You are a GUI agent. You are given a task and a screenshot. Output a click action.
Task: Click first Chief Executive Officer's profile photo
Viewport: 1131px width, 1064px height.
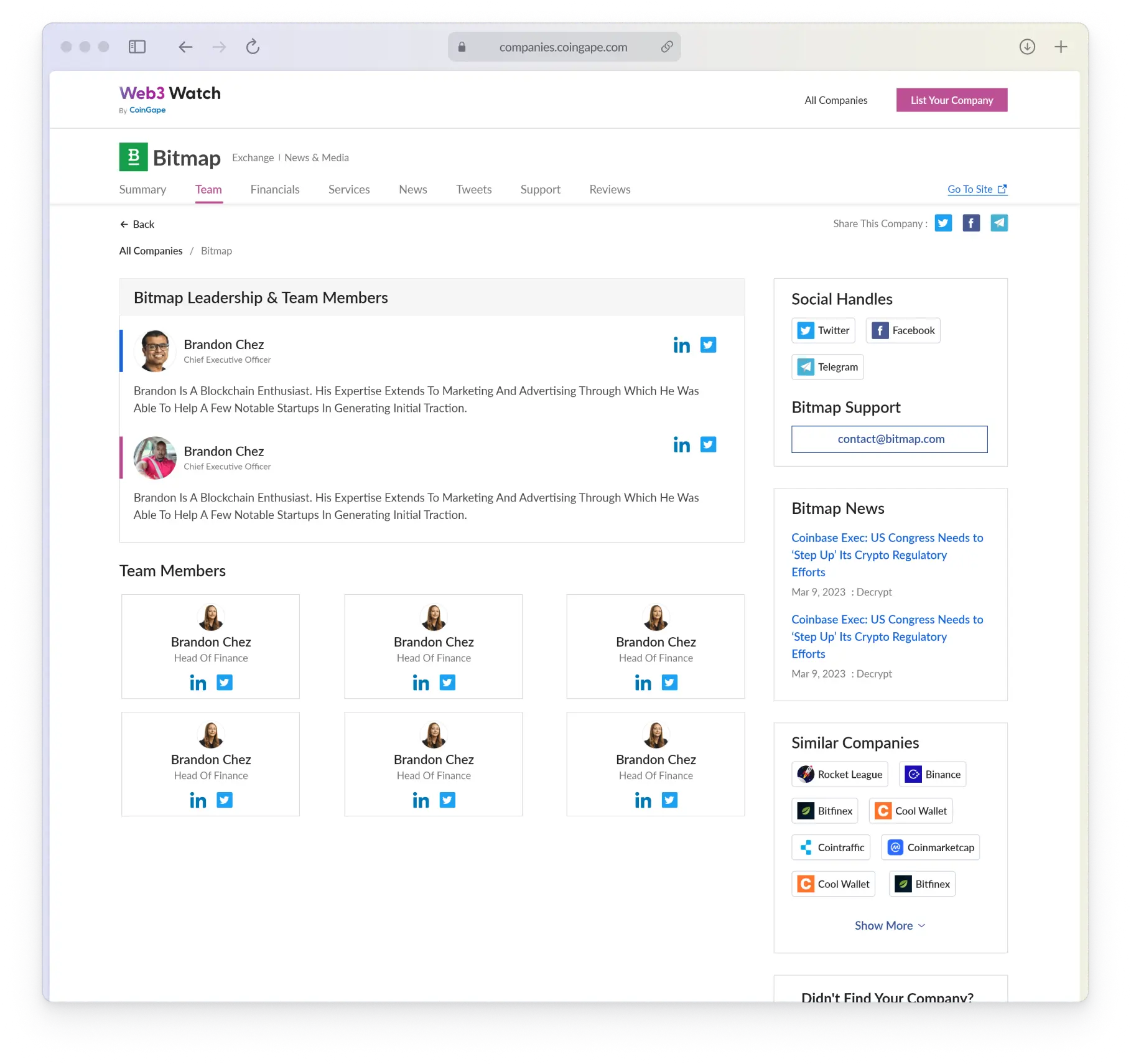pos(155,351)
